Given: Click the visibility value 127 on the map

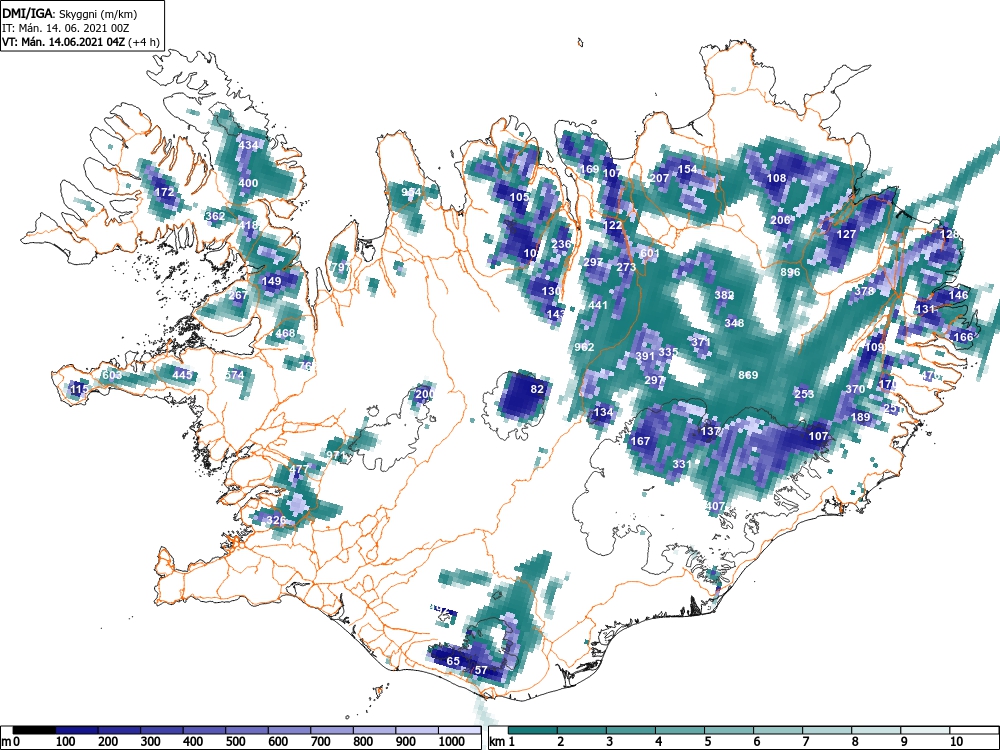Looking at the screenshot, I should click(846, 234).
